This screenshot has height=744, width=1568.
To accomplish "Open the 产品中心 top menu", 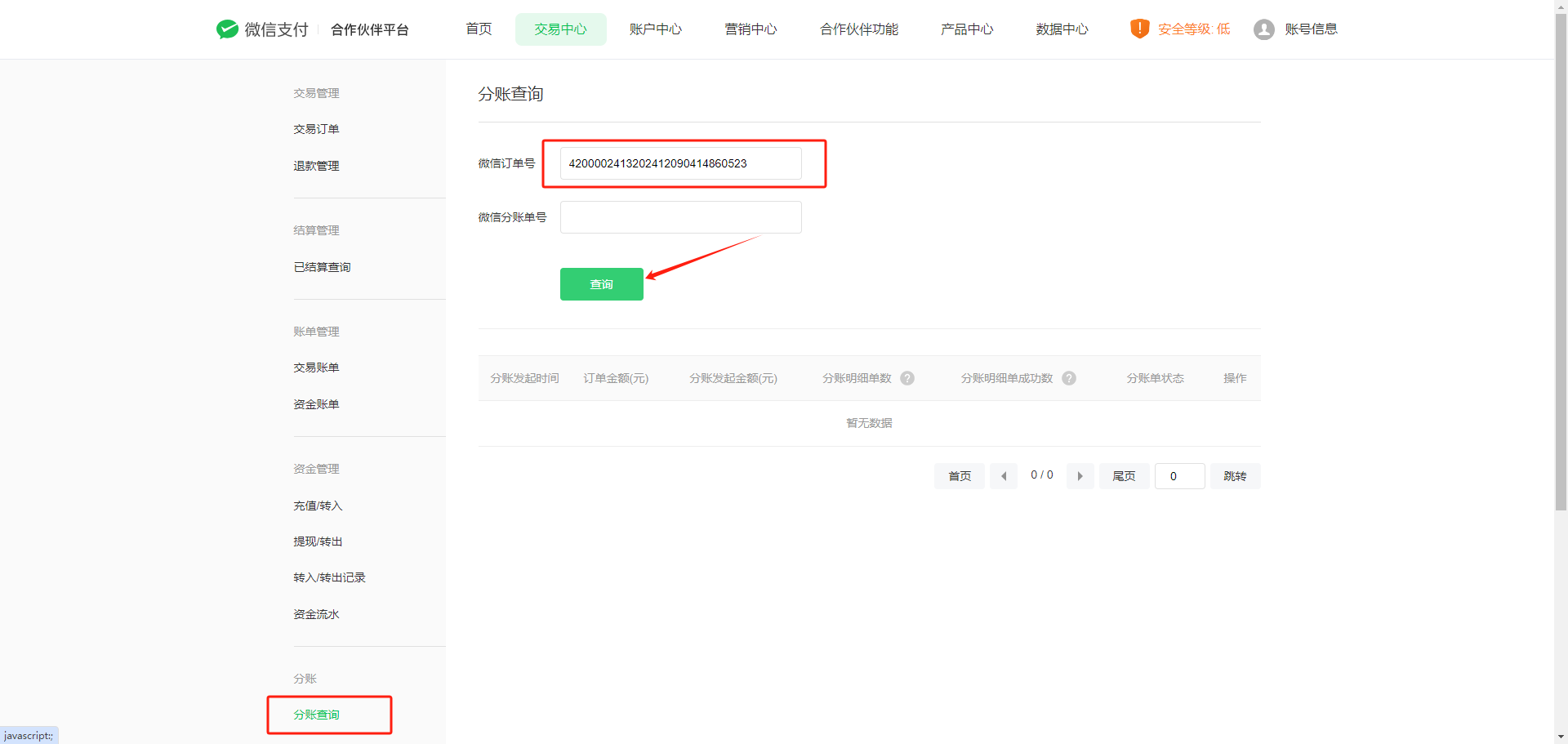I will 967,29.
